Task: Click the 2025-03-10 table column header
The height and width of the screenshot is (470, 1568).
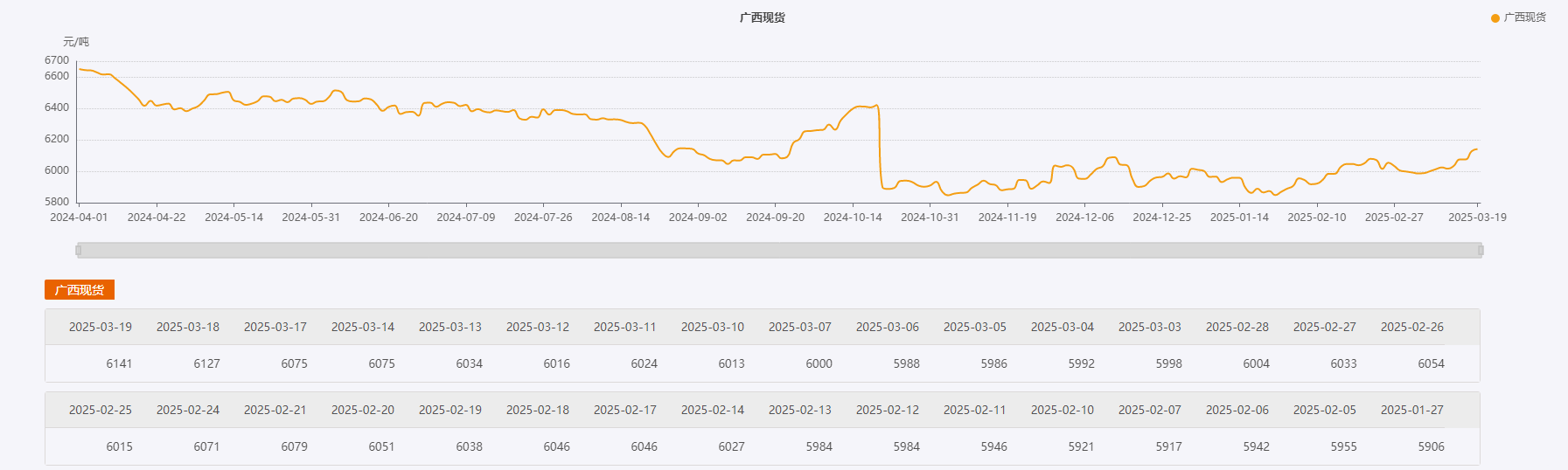Action: [713, 327]
